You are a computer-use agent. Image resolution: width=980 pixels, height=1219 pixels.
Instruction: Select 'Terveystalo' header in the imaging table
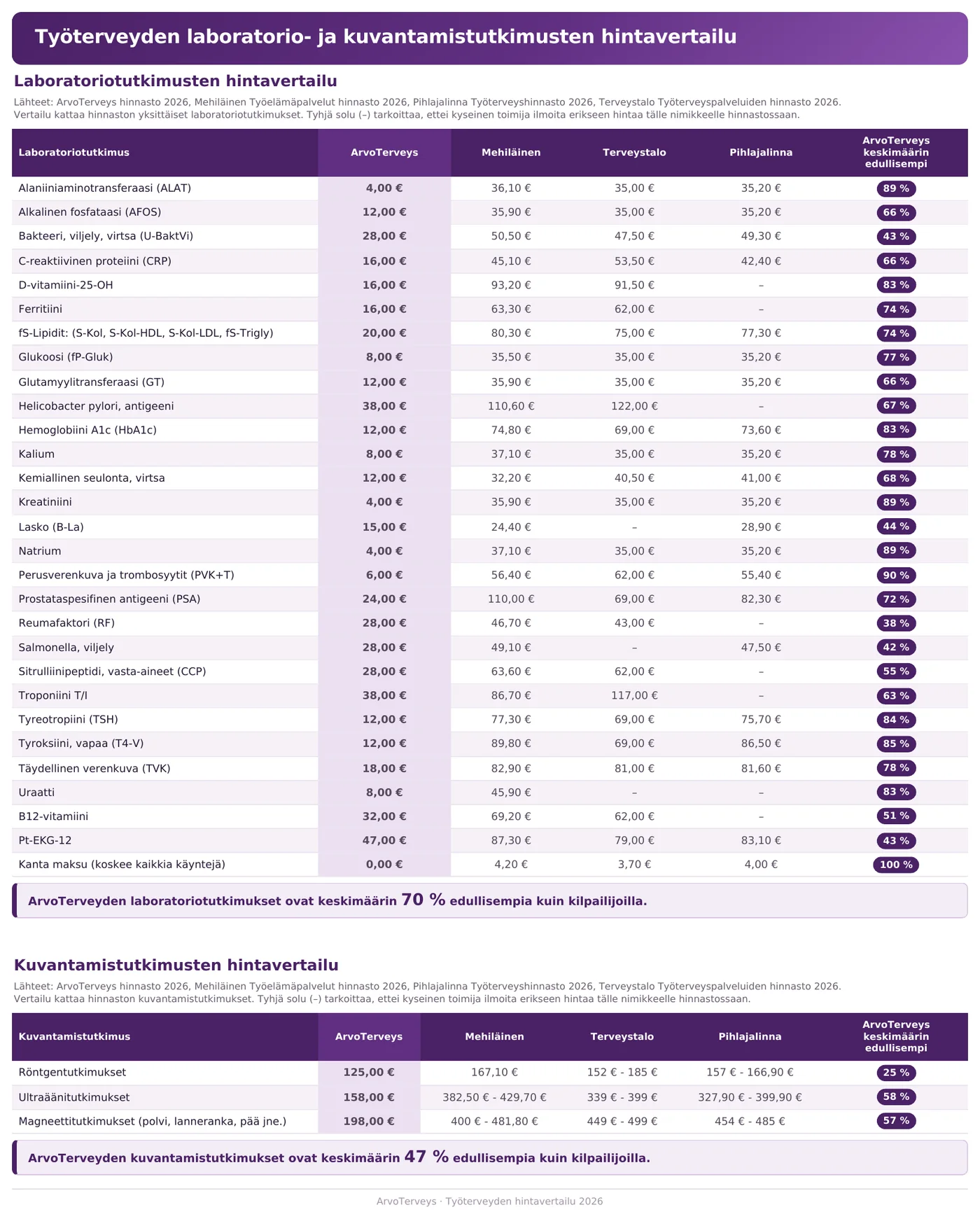(622, 1037)
